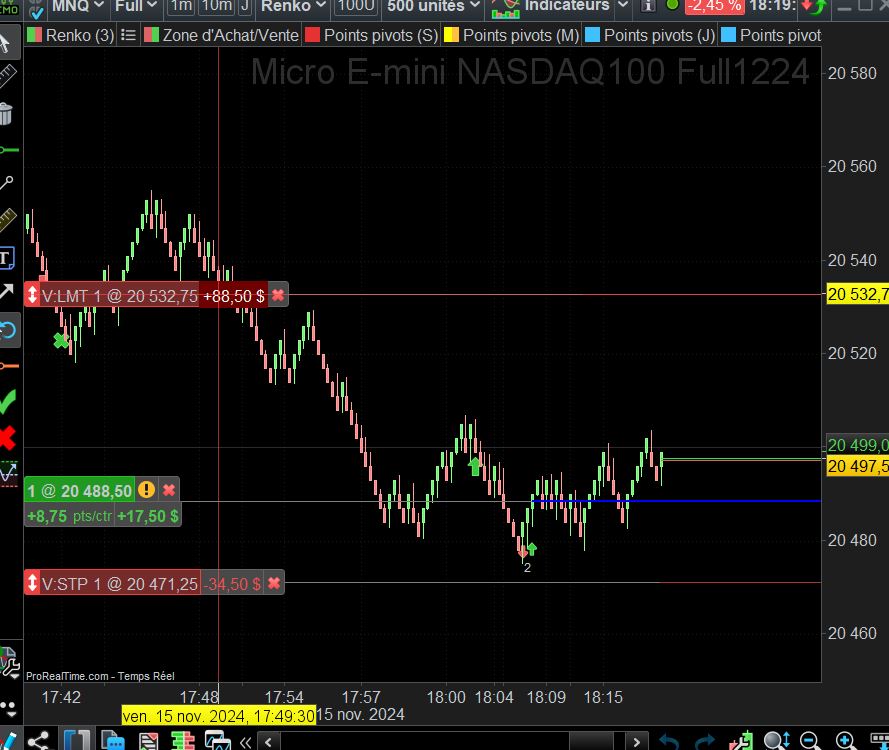Click the undo arrow in bottom toolbar
This screenshot has height=750, width=889.
coord(670,741)
